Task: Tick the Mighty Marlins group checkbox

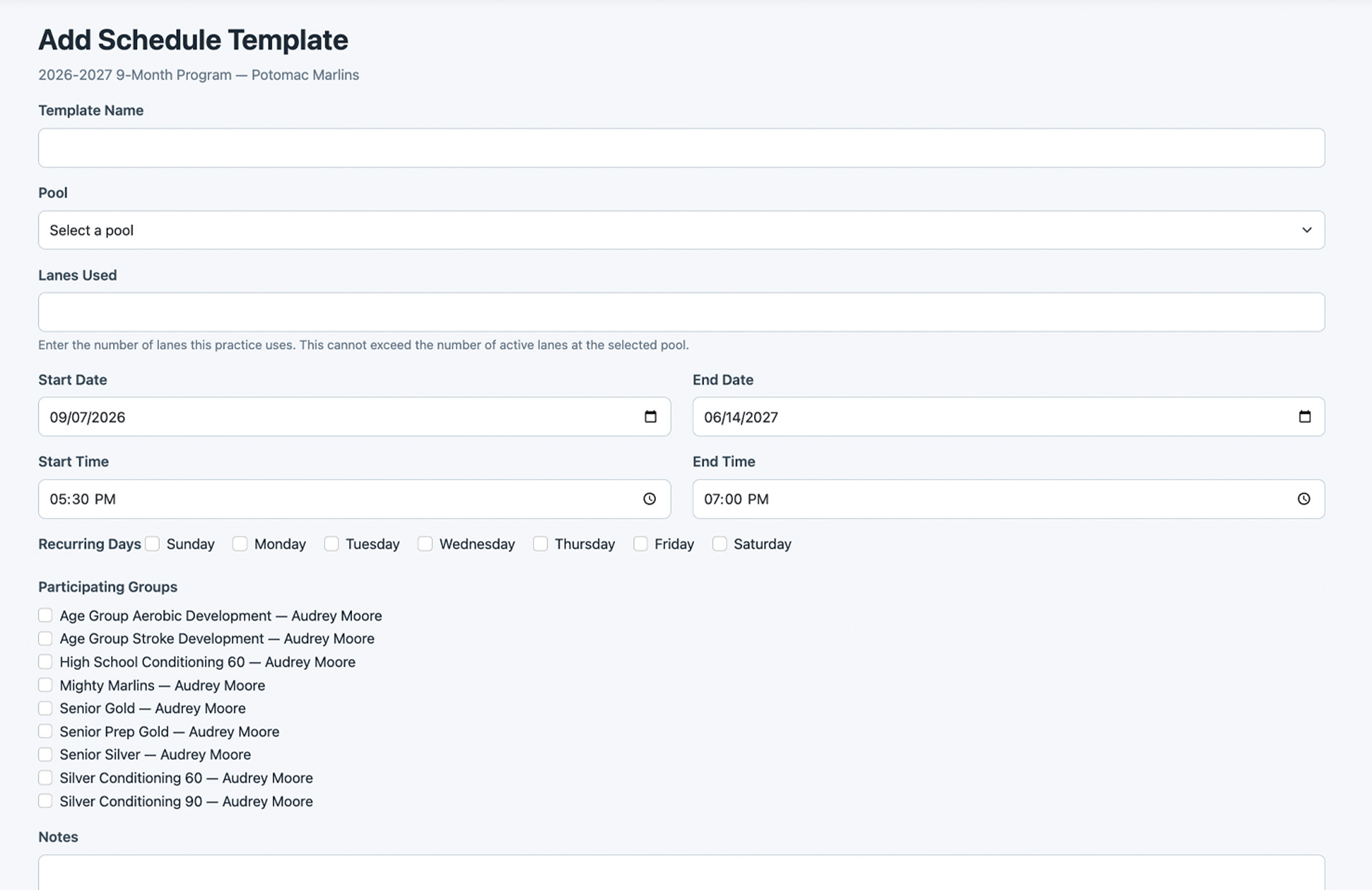Action: (45, 685)
